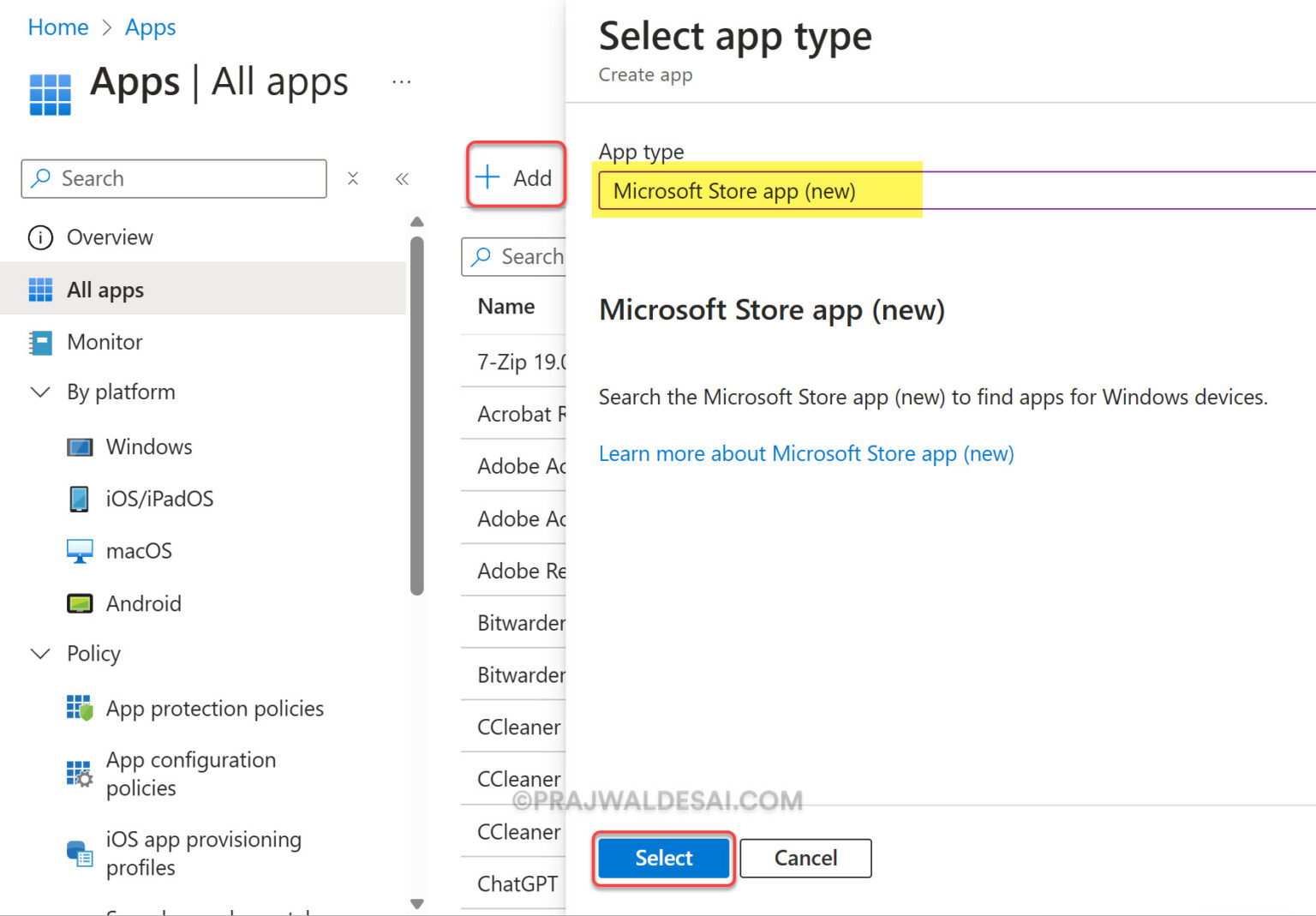The image size is (1316, 916).
Task: Click the sidebar scroll down arrow
Action: pyautogui.click(x=417, y=903)
